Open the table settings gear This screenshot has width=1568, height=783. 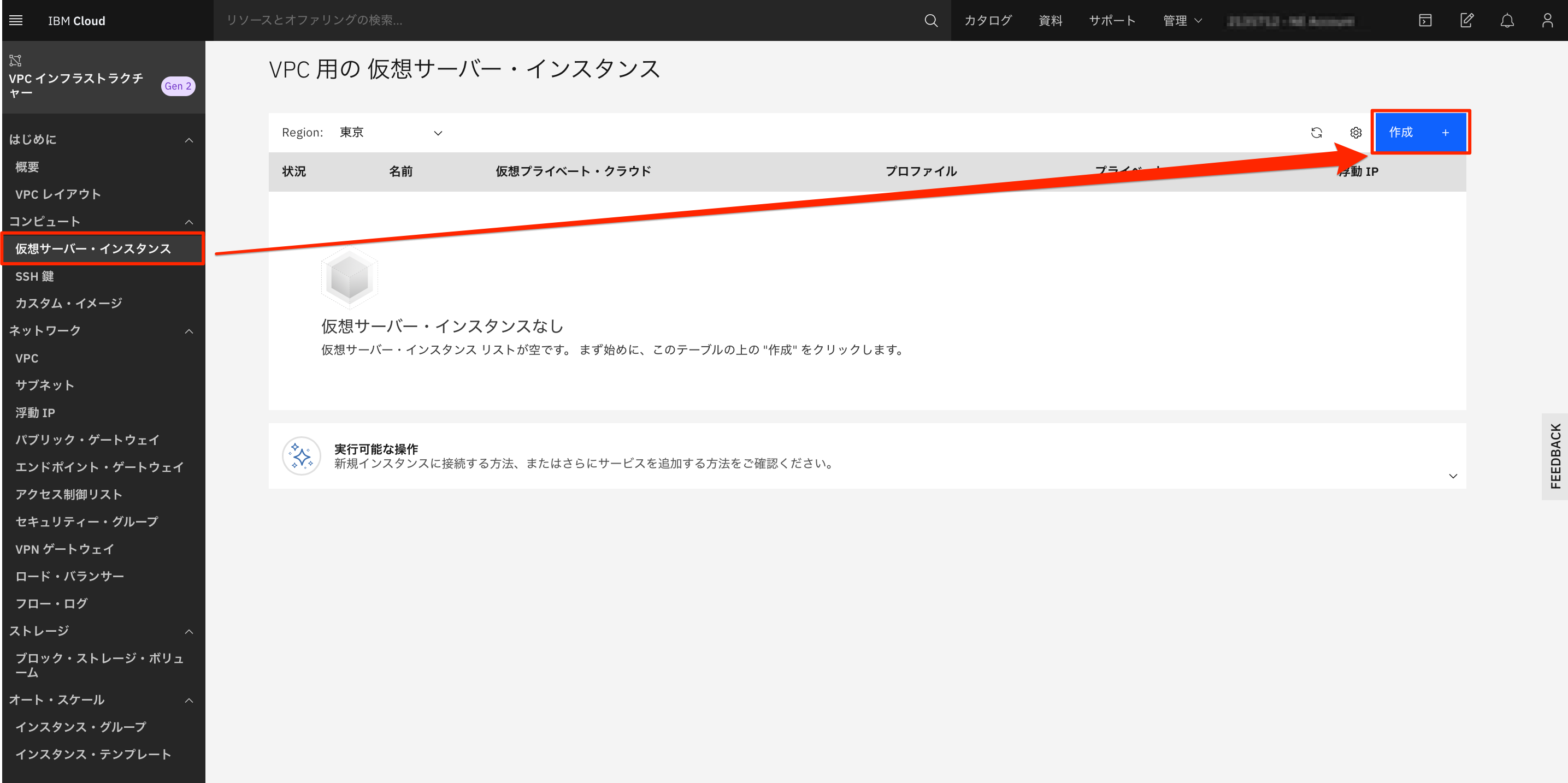pos(1355,132)
